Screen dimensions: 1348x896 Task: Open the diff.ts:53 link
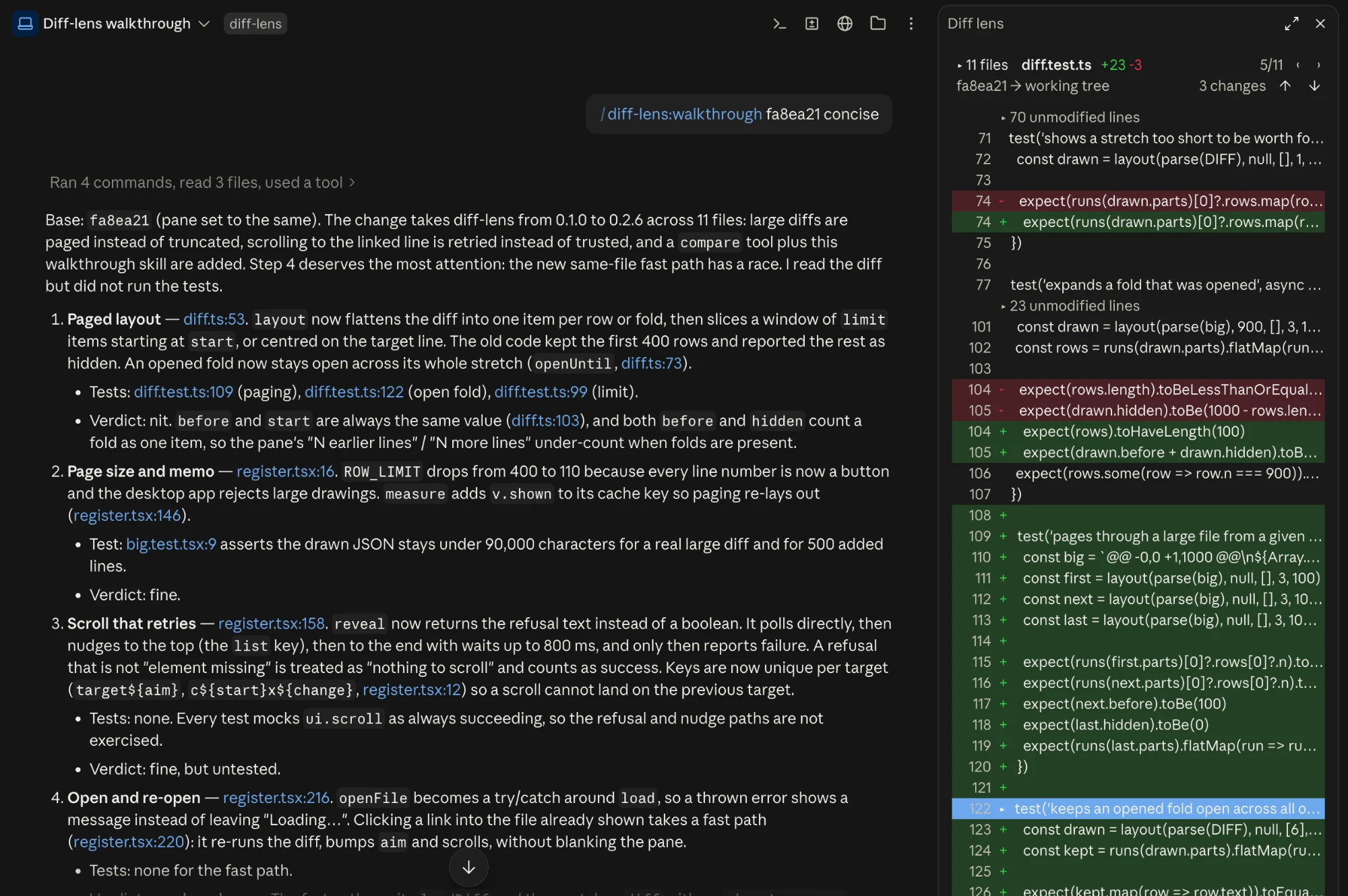pos(214,319)
